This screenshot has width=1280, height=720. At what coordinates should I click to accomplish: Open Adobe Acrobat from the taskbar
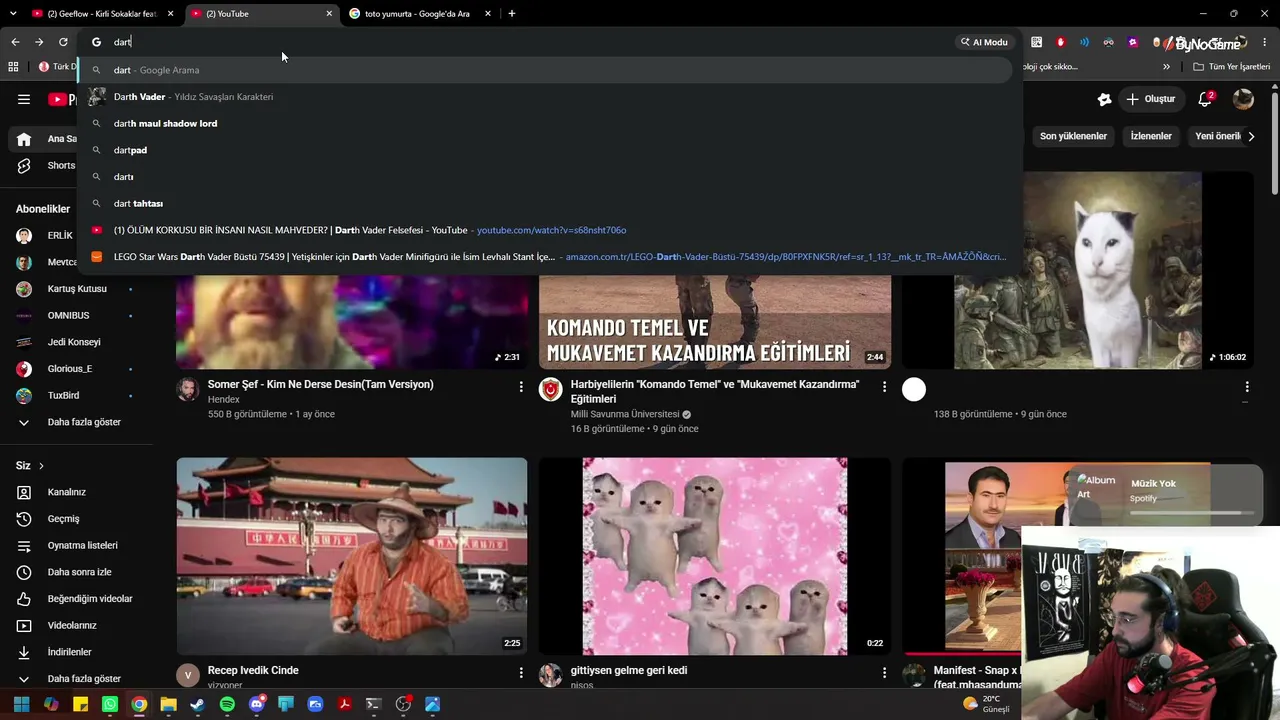[345, 705]
